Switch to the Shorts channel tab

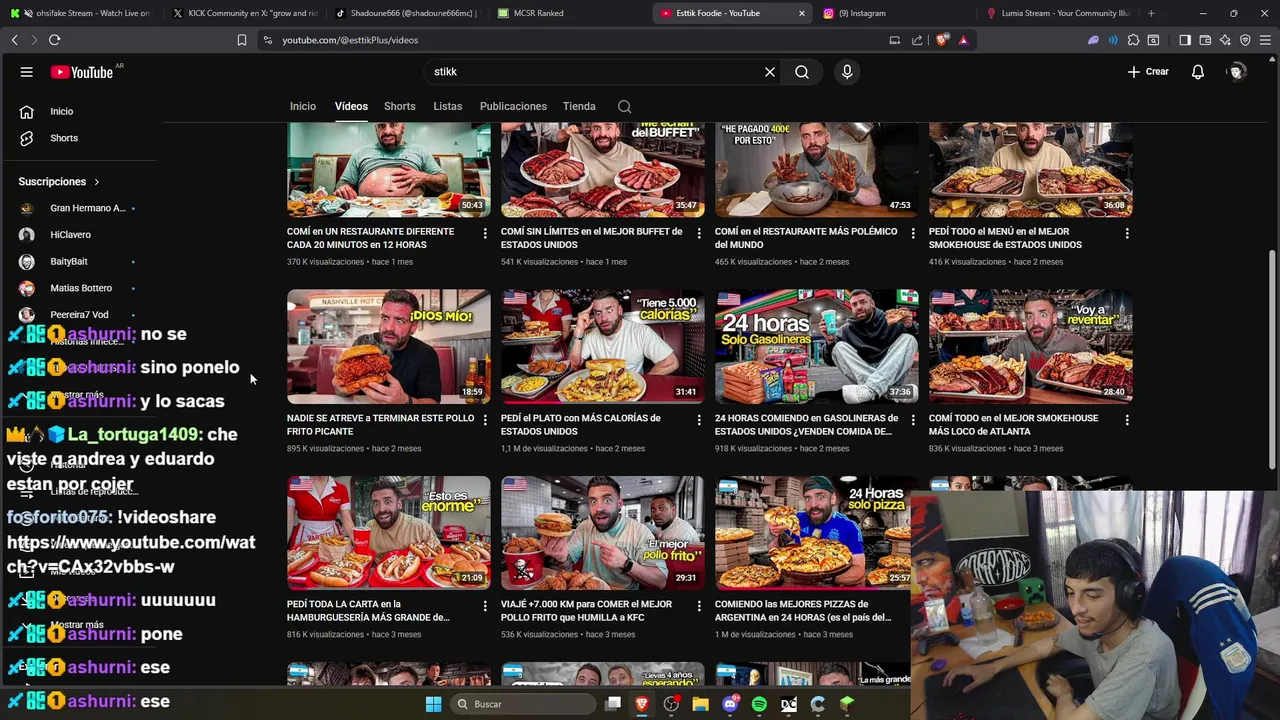pyautogui.click(x=400, y=106)
